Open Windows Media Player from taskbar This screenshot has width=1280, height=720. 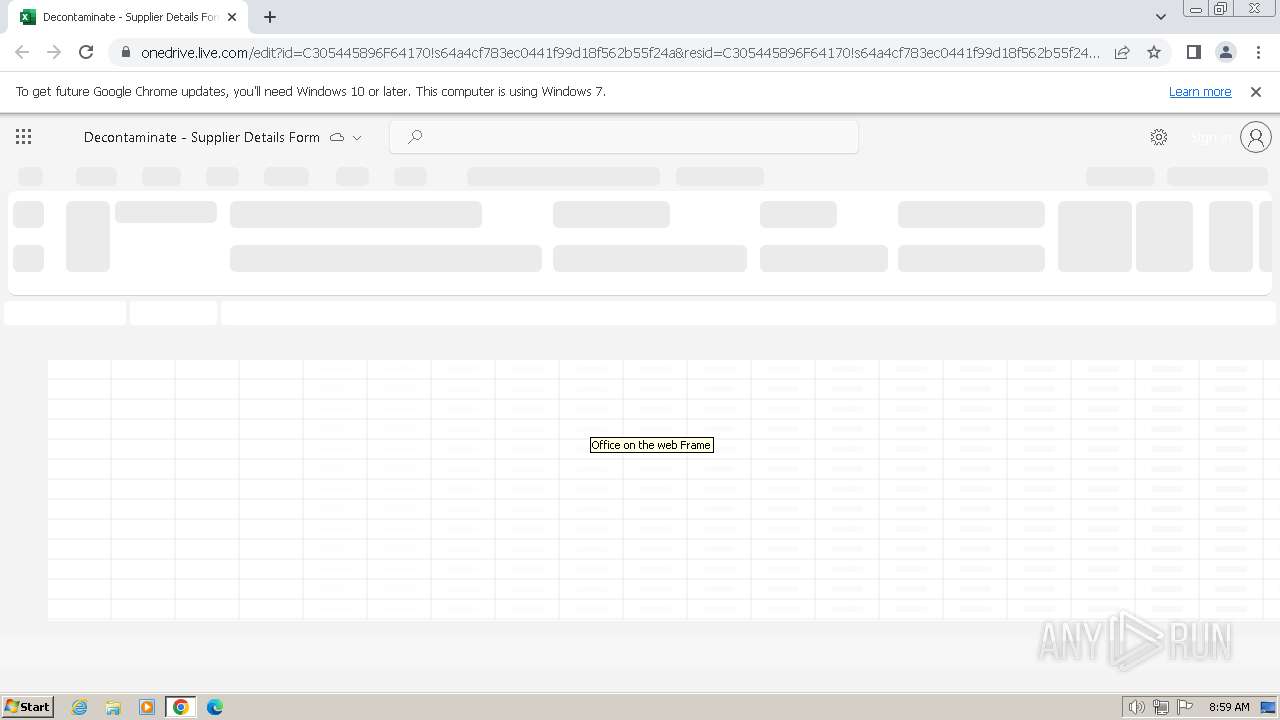(147, 707)
